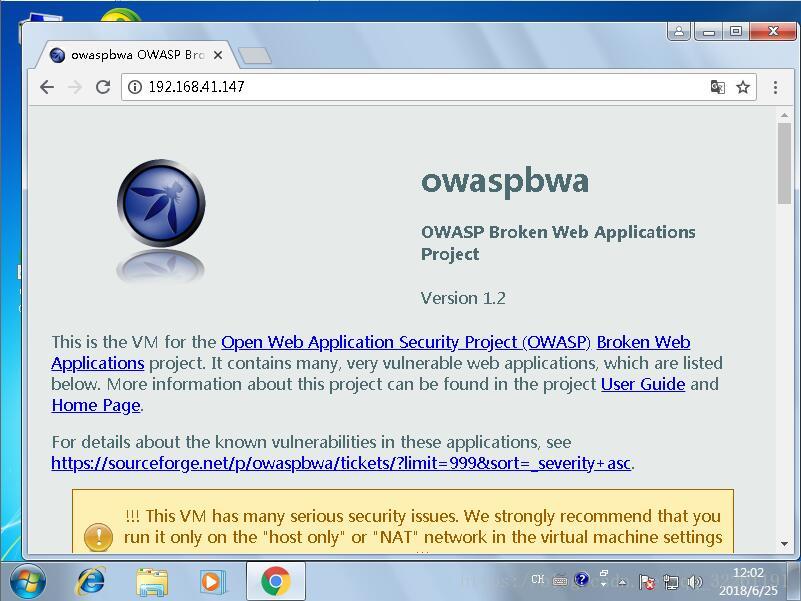View site information icon in address bar
The image size is (801, 601).
point(135,87)
